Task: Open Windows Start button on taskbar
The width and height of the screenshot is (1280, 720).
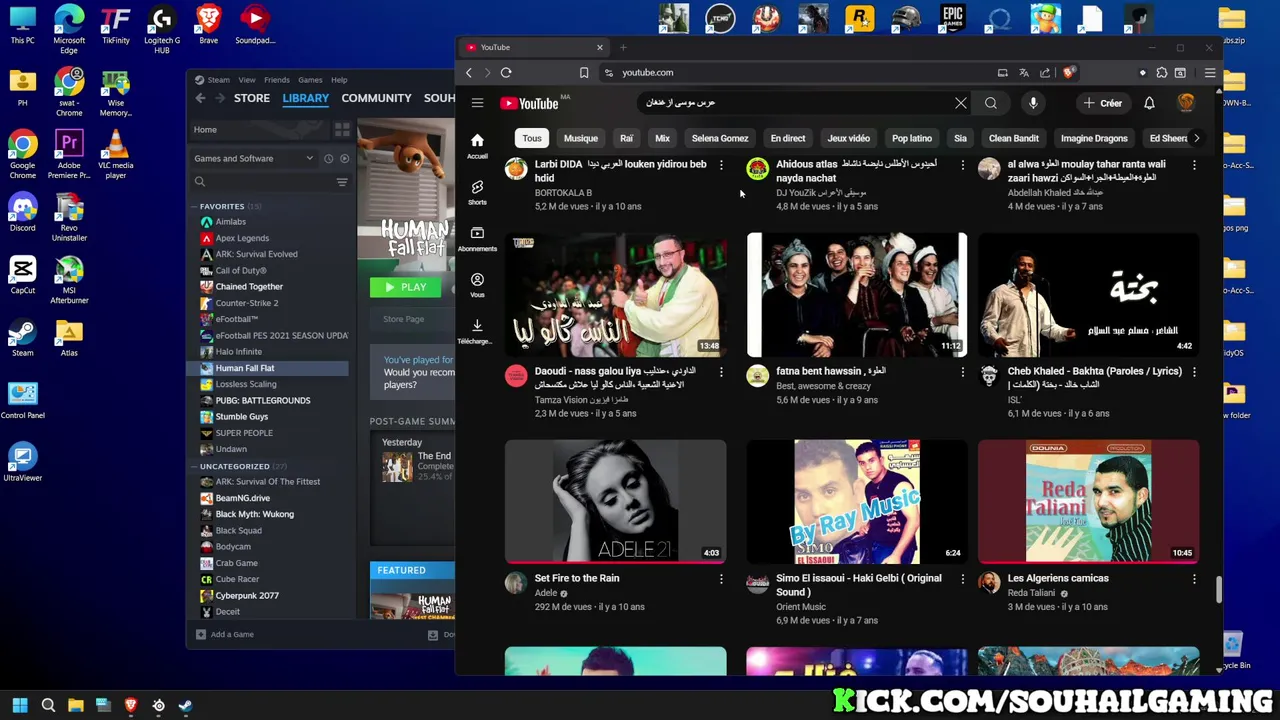Action: pos(19,705)
